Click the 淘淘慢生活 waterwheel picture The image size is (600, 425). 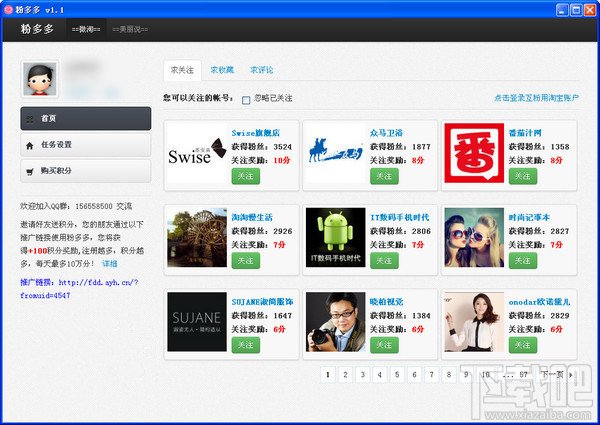(x=197, y=237)
